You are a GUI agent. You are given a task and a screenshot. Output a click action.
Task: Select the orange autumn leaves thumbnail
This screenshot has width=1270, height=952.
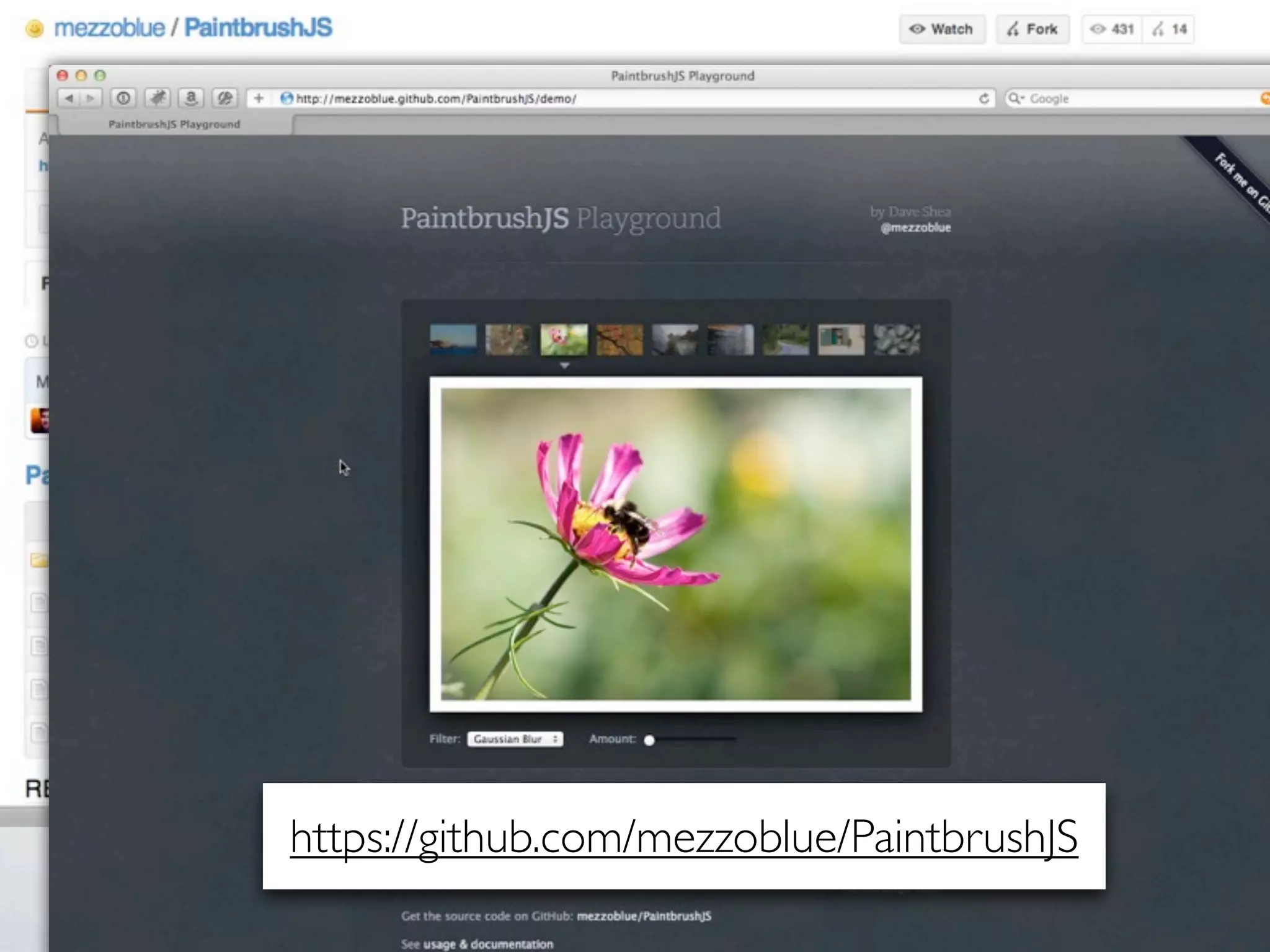pos(619,339)
